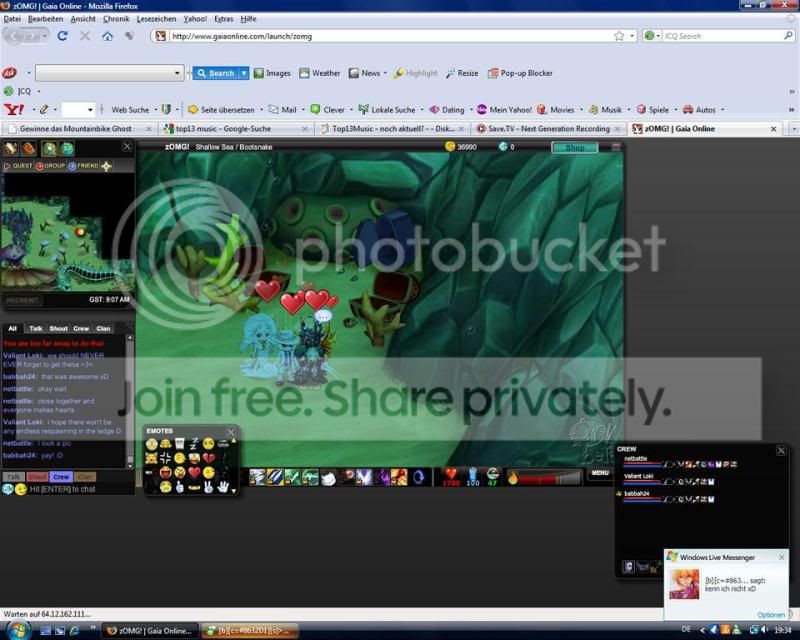Screen dimensions: 800x640
Task: Click the Ask logo in toolbar
Action: pyautogui.click(x=10, y=73)
